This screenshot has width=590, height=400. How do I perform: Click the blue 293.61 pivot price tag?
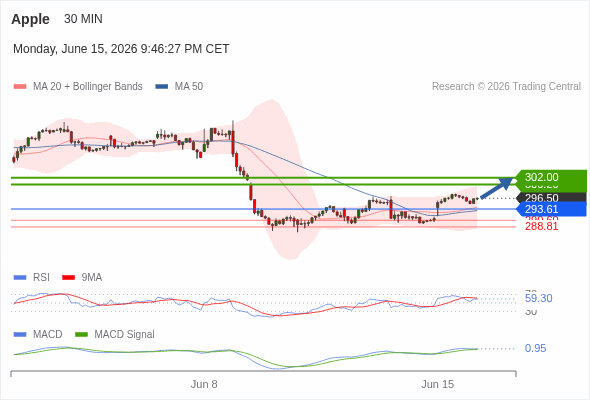coord(552,209)
